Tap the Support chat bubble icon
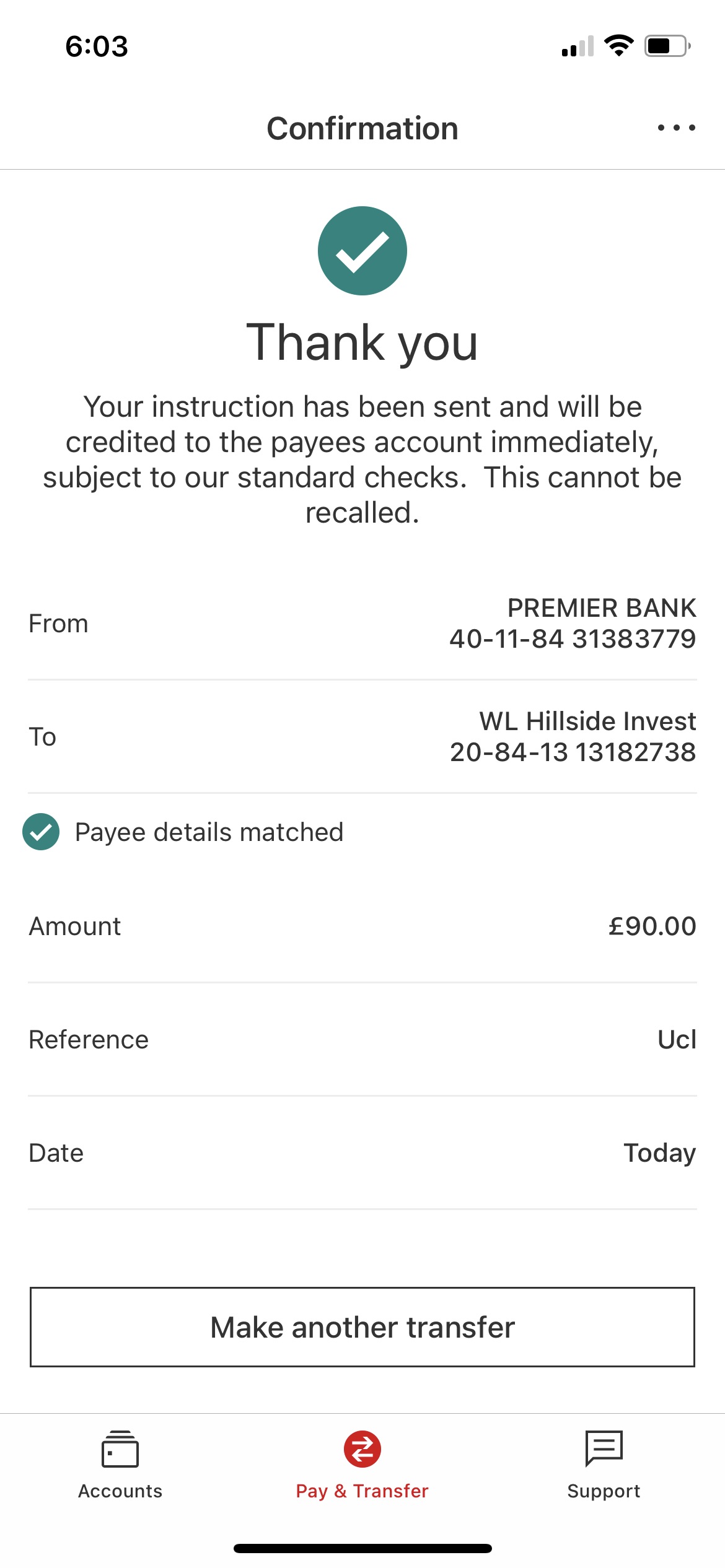The width and height of the screenshot is (725, 1568). tap(604, 1448)
